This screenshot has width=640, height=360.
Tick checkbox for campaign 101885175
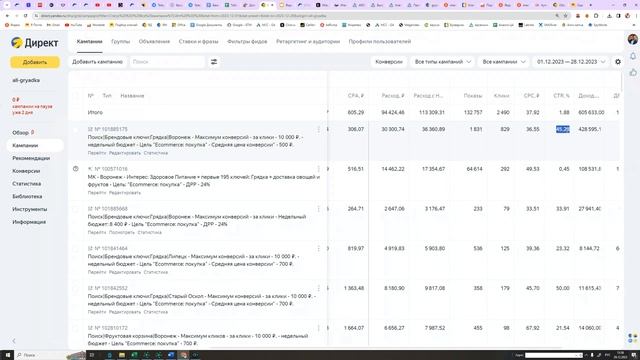pyautogui.click(x=76, y=130)
